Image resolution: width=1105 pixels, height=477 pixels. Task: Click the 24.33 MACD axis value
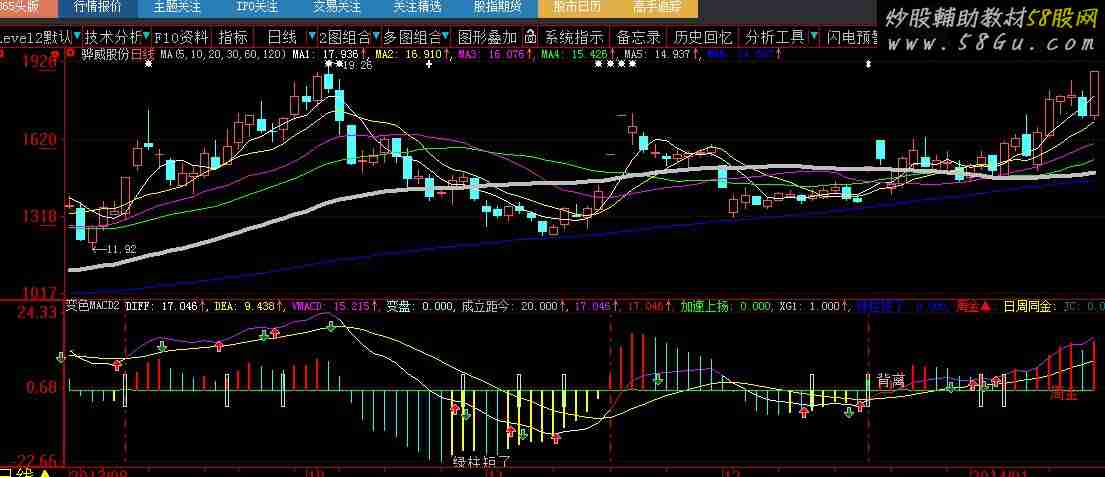[38, 312]
